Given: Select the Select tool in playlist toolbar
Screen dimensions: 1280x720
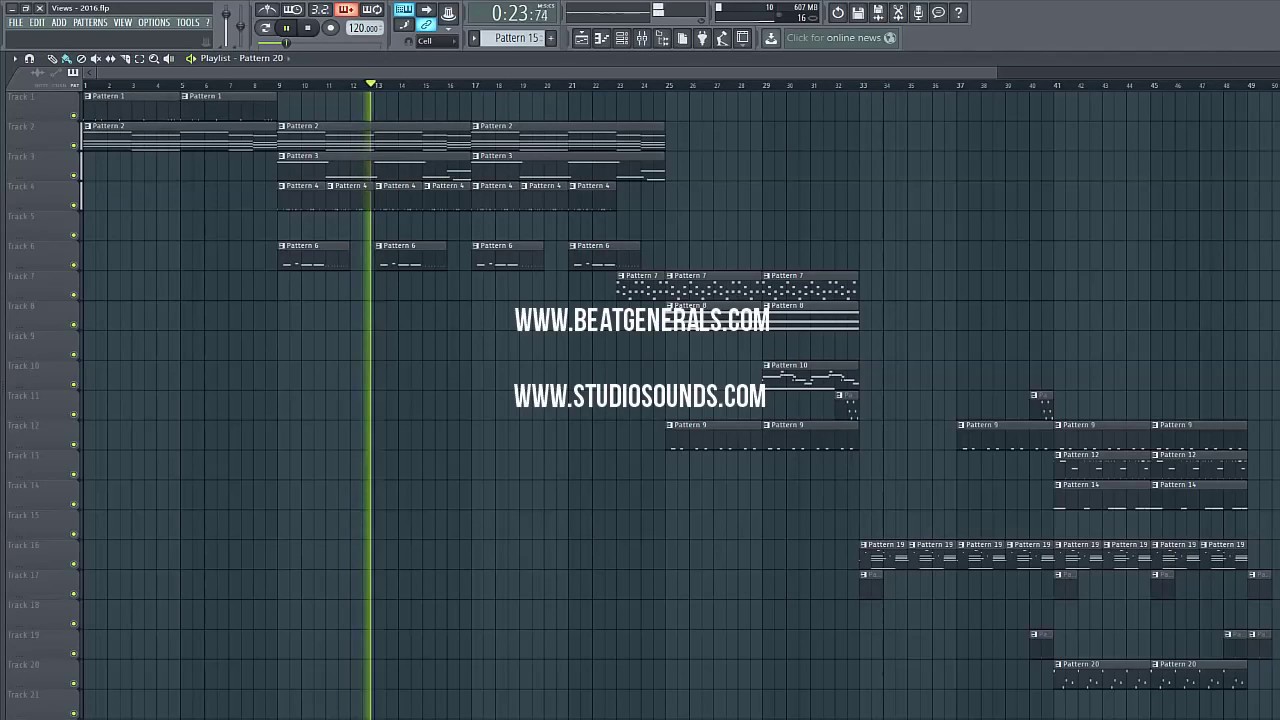Looking at the screenshot, I should [x=139, y=58].
